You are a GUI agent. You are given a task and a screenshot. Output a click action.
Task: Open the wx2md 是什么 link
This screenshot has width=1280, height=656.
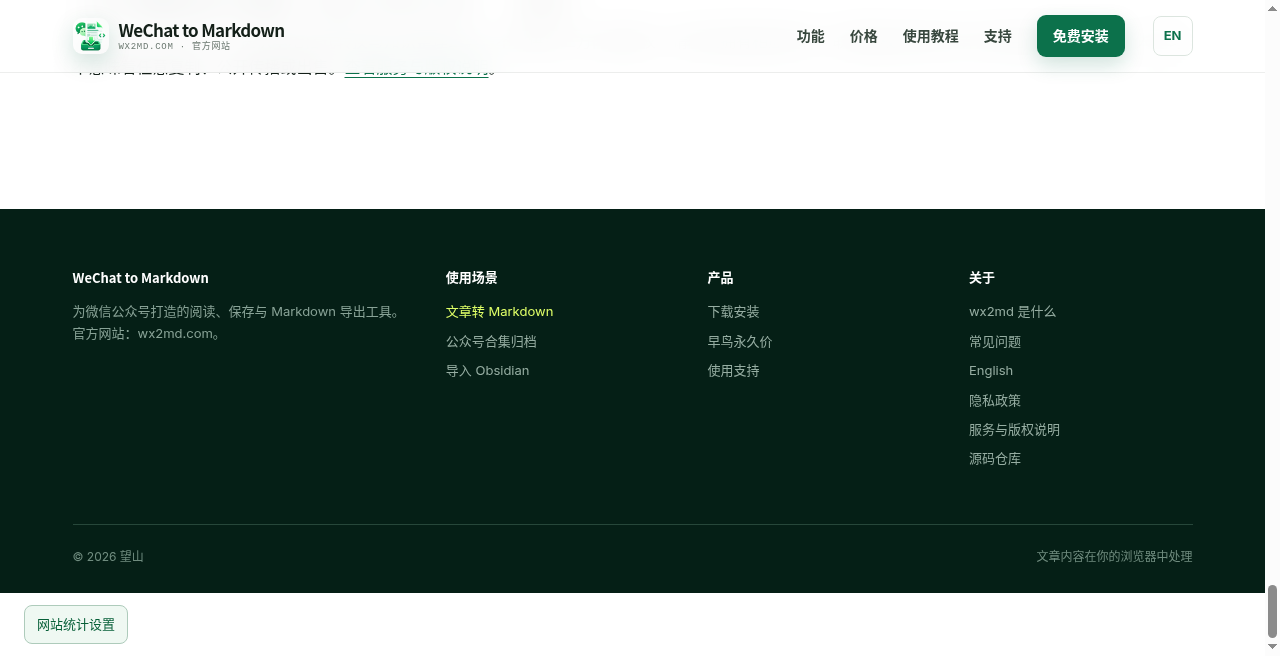tap(1012, 312)
